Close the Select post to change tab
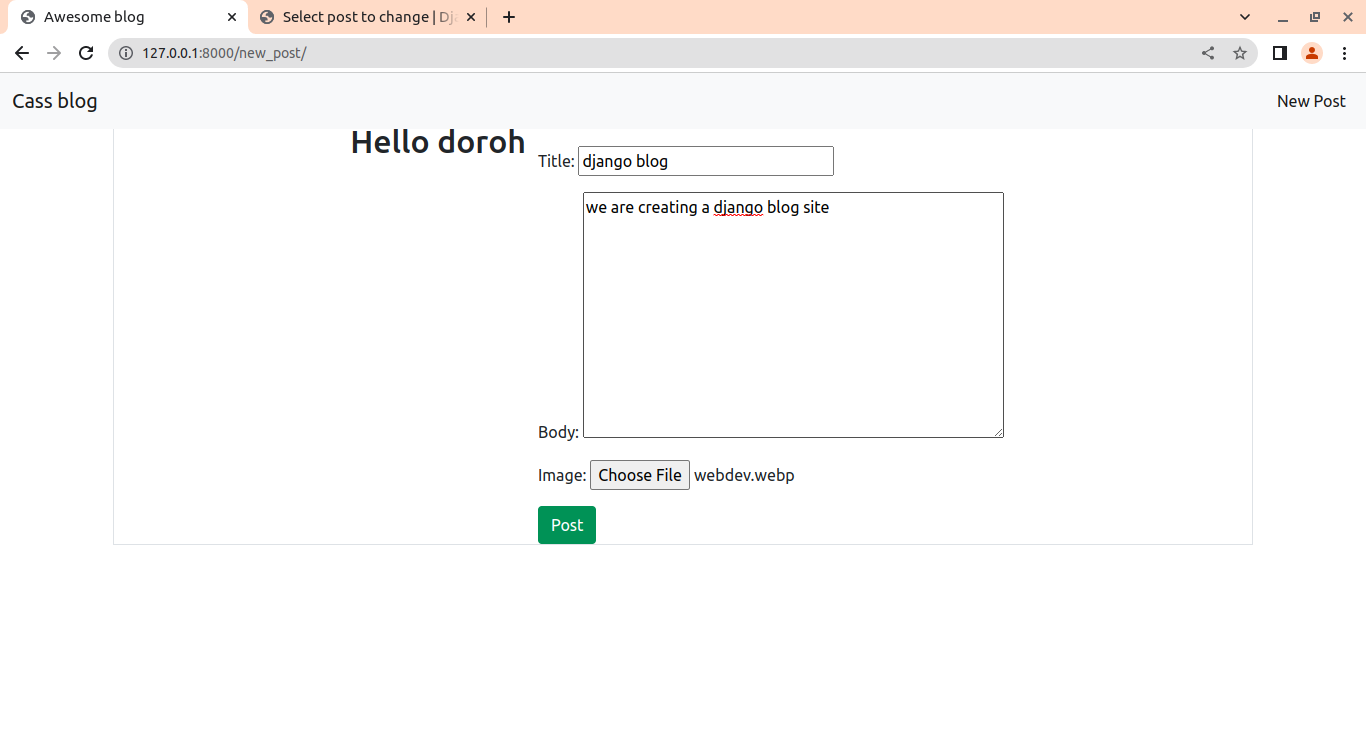 [471, 17]
